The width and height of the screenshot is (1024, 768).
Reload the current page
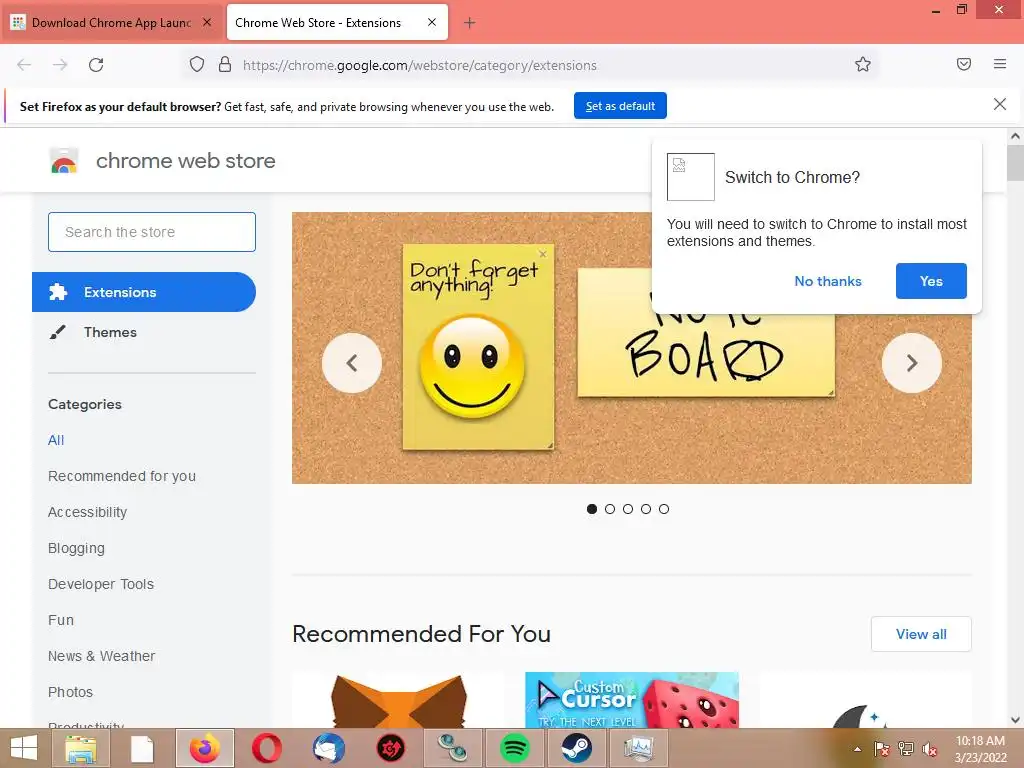(x=96, y=65)
